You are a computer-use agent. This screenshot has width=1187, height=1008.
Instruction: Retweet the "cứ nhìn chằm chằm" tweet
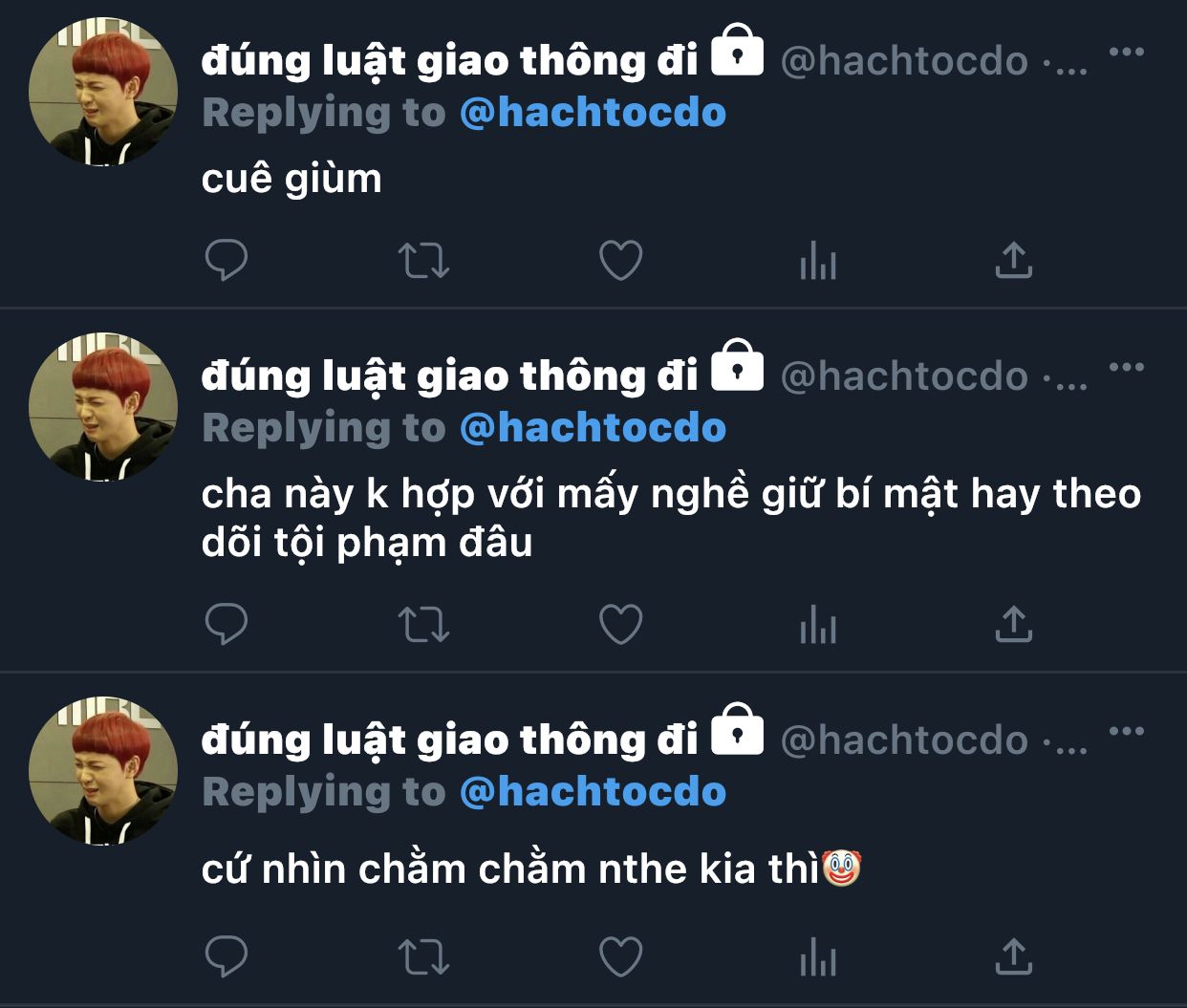(423, 957)
